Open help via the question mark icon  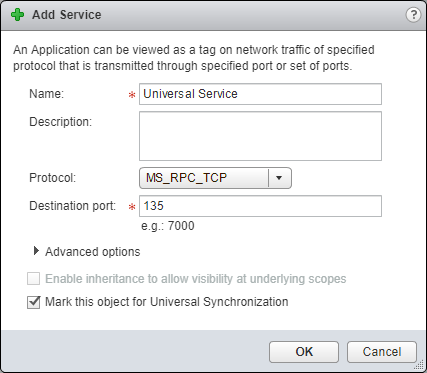coord(413,15)
